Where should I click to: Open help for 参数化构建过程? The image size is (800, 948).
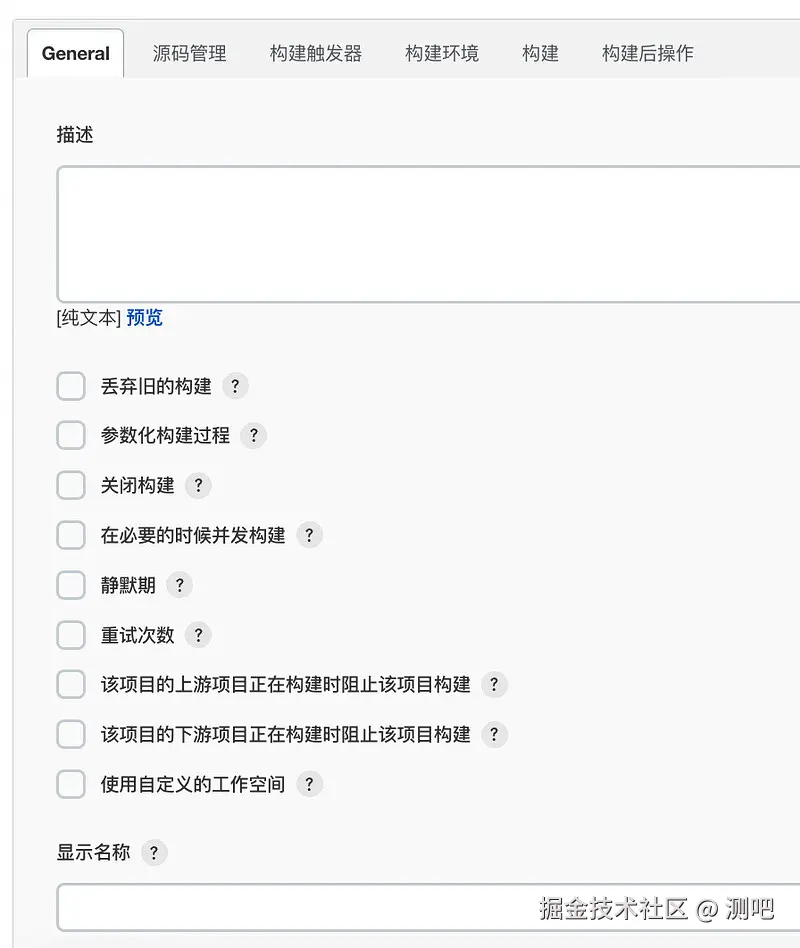253,436
